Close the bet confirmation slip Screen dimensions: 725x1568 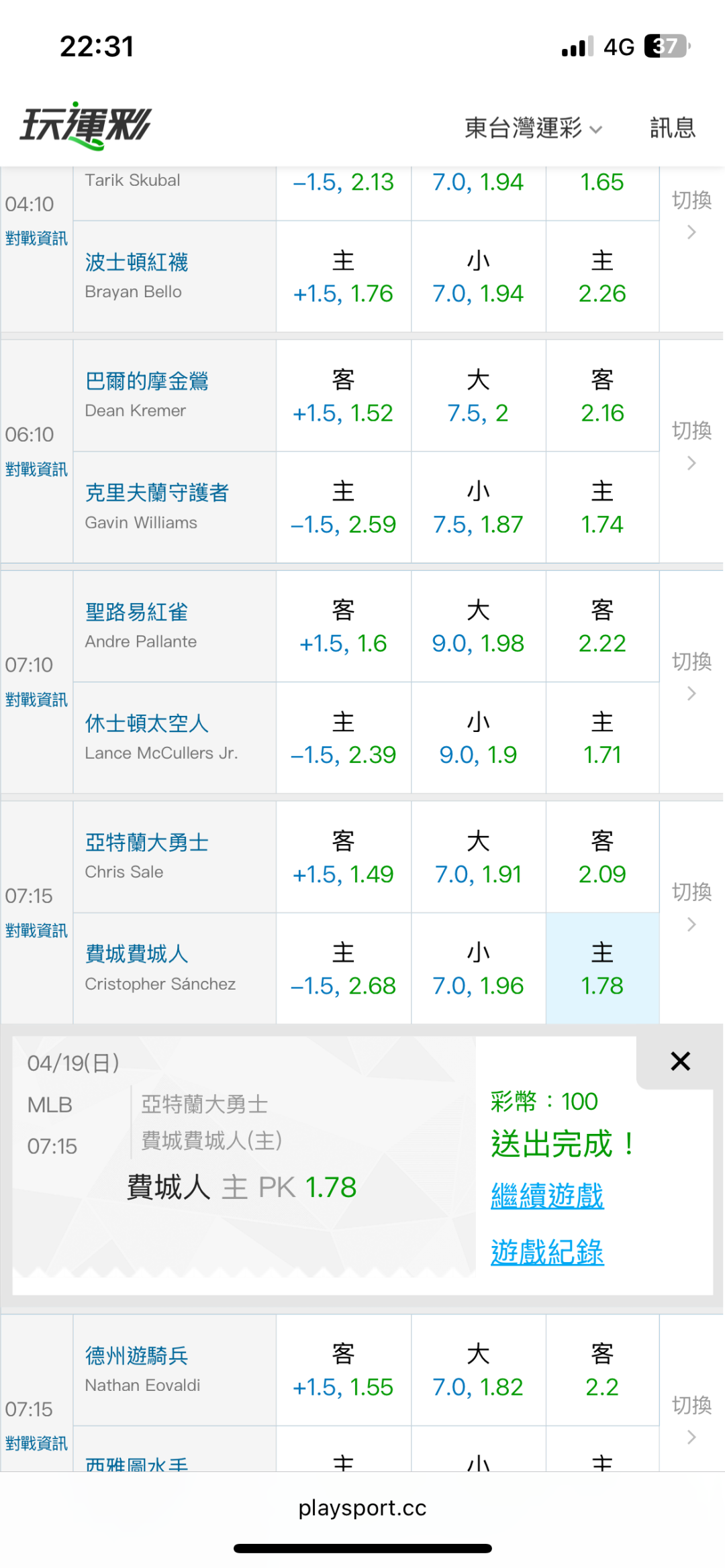pos(680,1061)
